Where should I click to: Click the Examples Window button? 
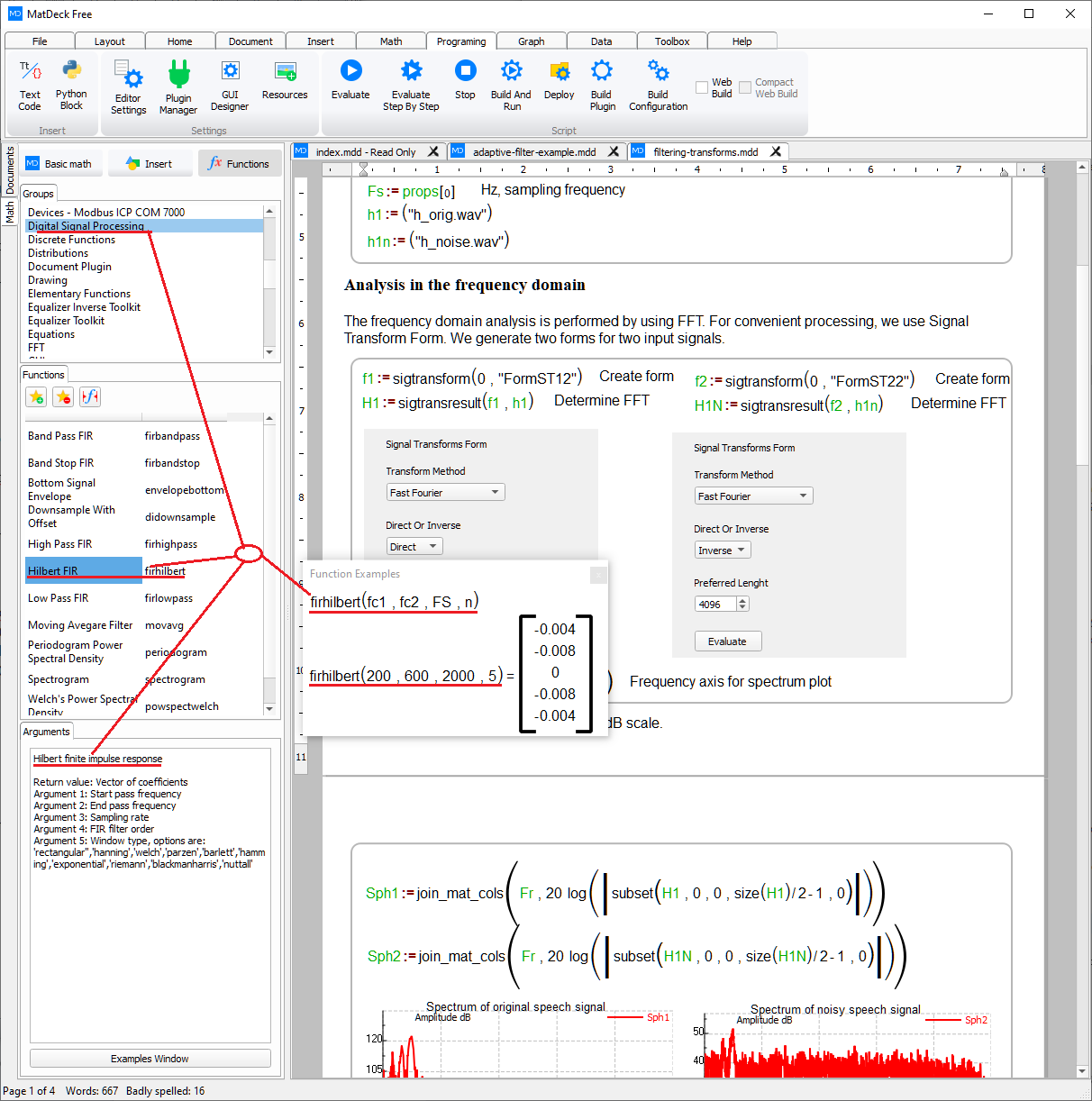150,1059
